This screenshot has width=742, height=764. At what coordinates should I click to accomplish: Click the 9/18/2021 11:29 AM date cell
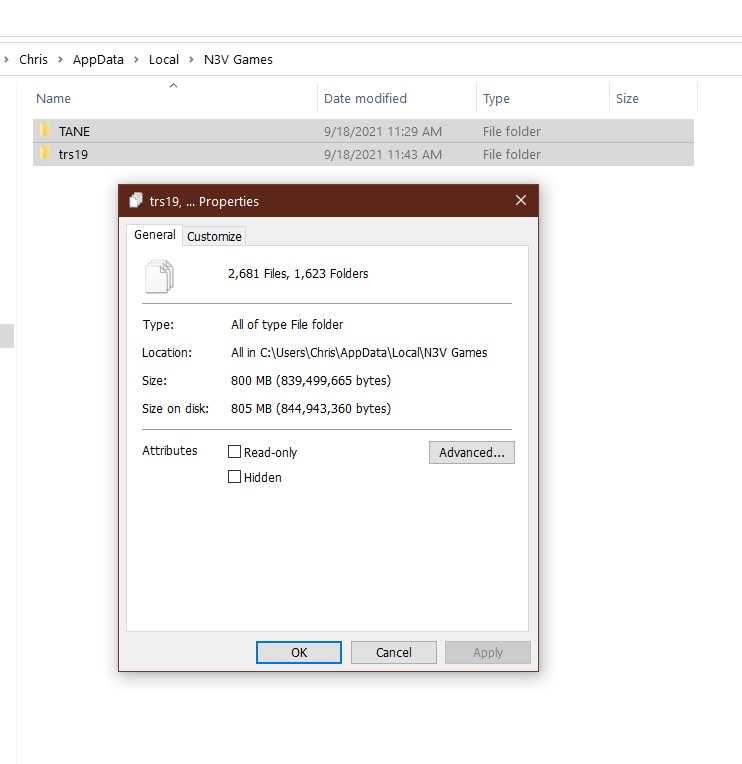tap(383, 132)
